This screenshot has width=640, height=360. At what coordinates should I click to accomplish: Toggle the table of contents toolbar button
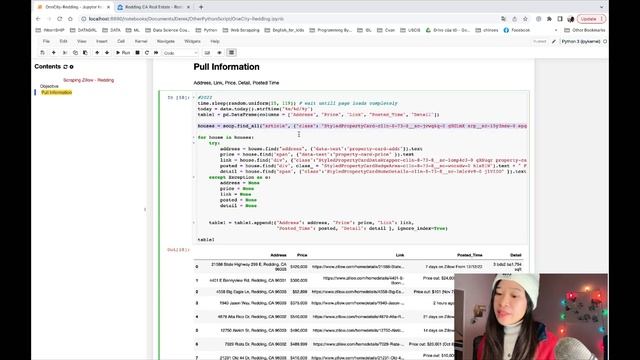231,53
